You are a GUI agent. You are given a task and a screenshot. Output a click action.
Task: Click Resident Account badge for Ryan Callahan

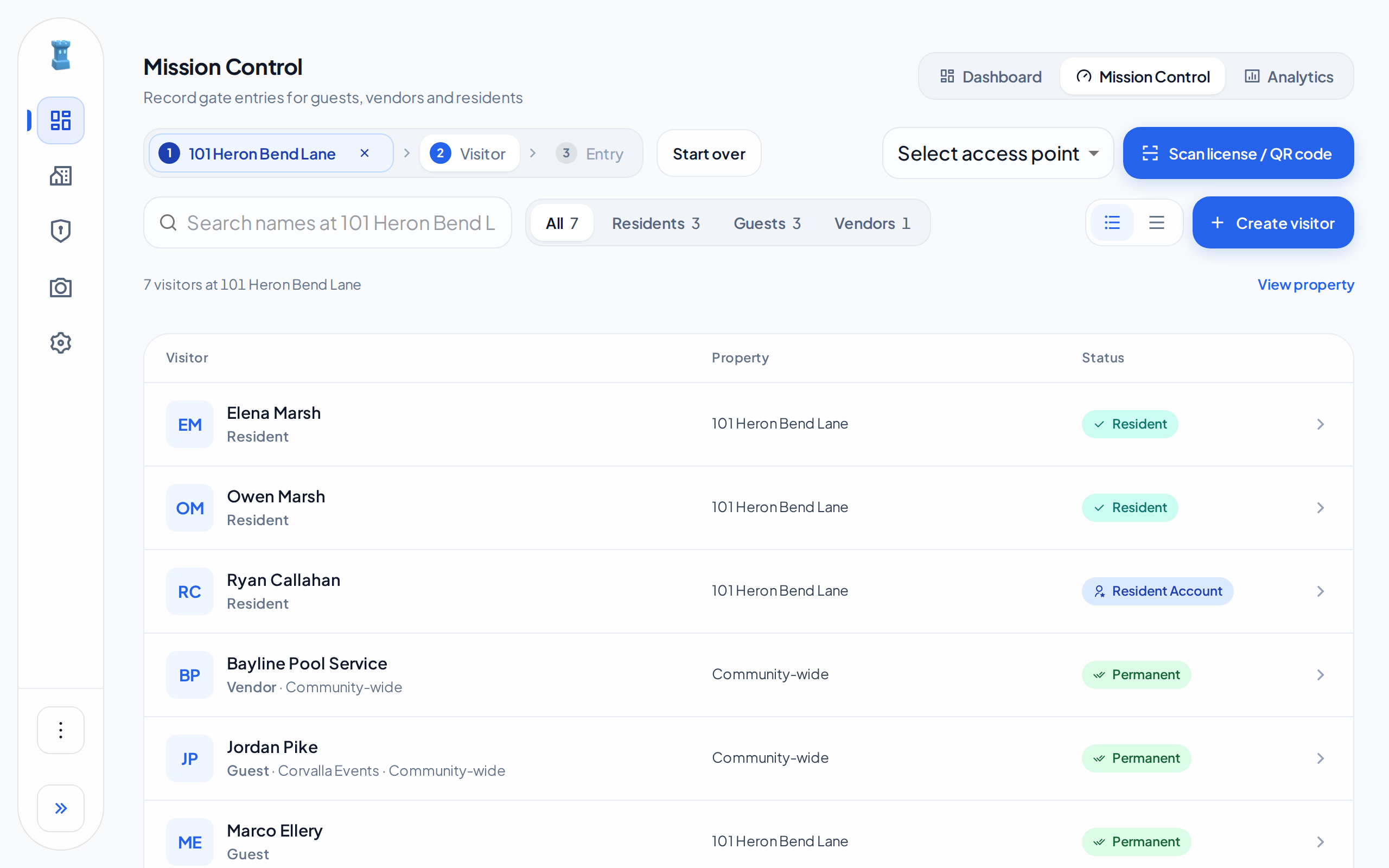1157,591
